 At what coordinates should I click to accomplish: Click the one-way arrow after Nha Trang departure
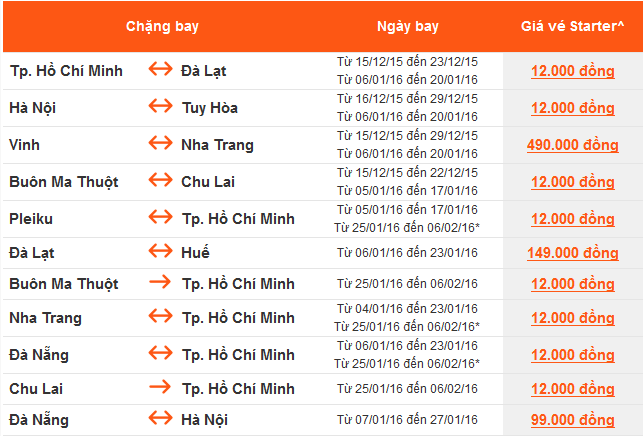pyautogui.click(x=160, y=318)
